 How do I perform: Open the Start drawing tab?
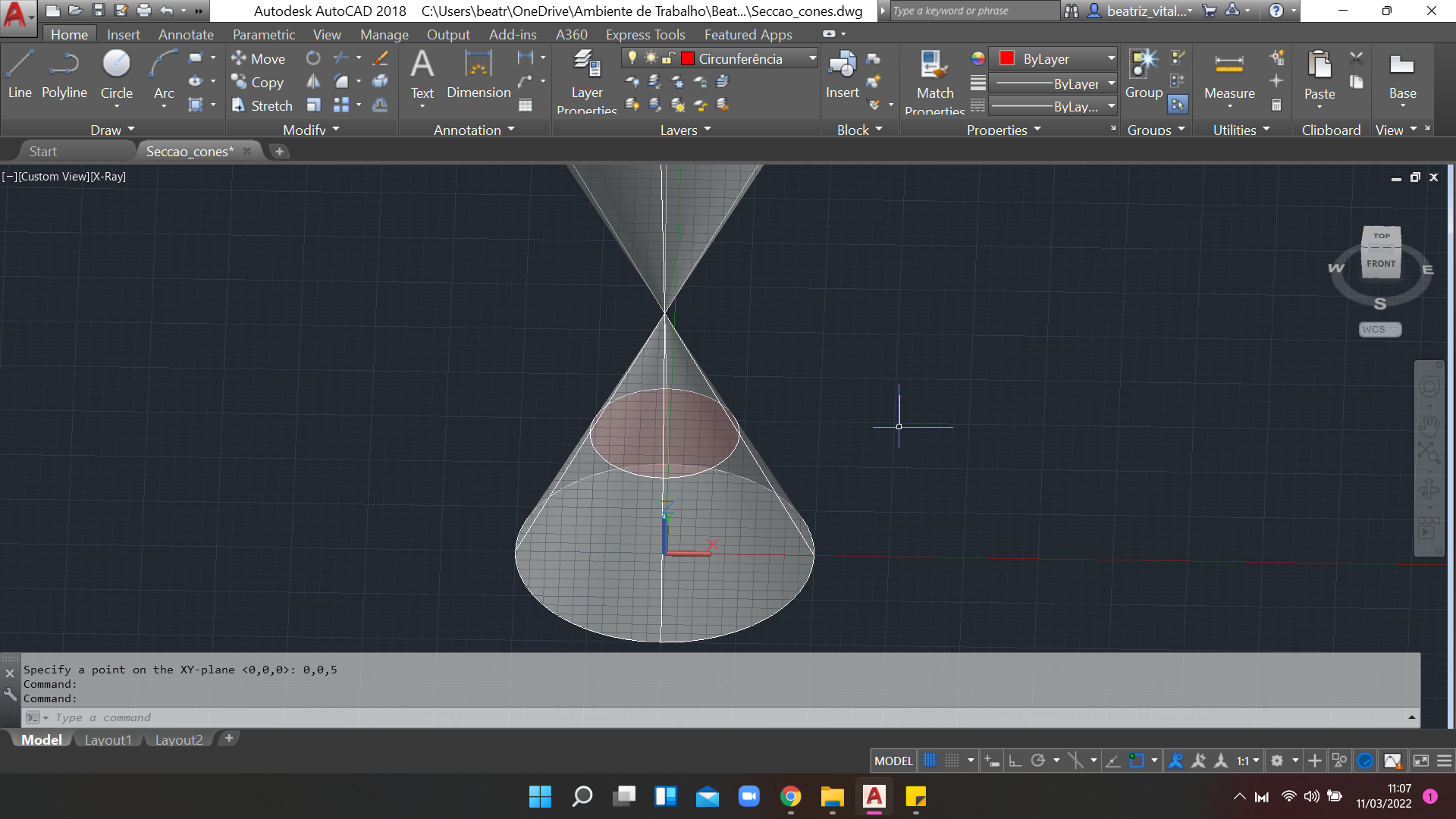[43, 151]
